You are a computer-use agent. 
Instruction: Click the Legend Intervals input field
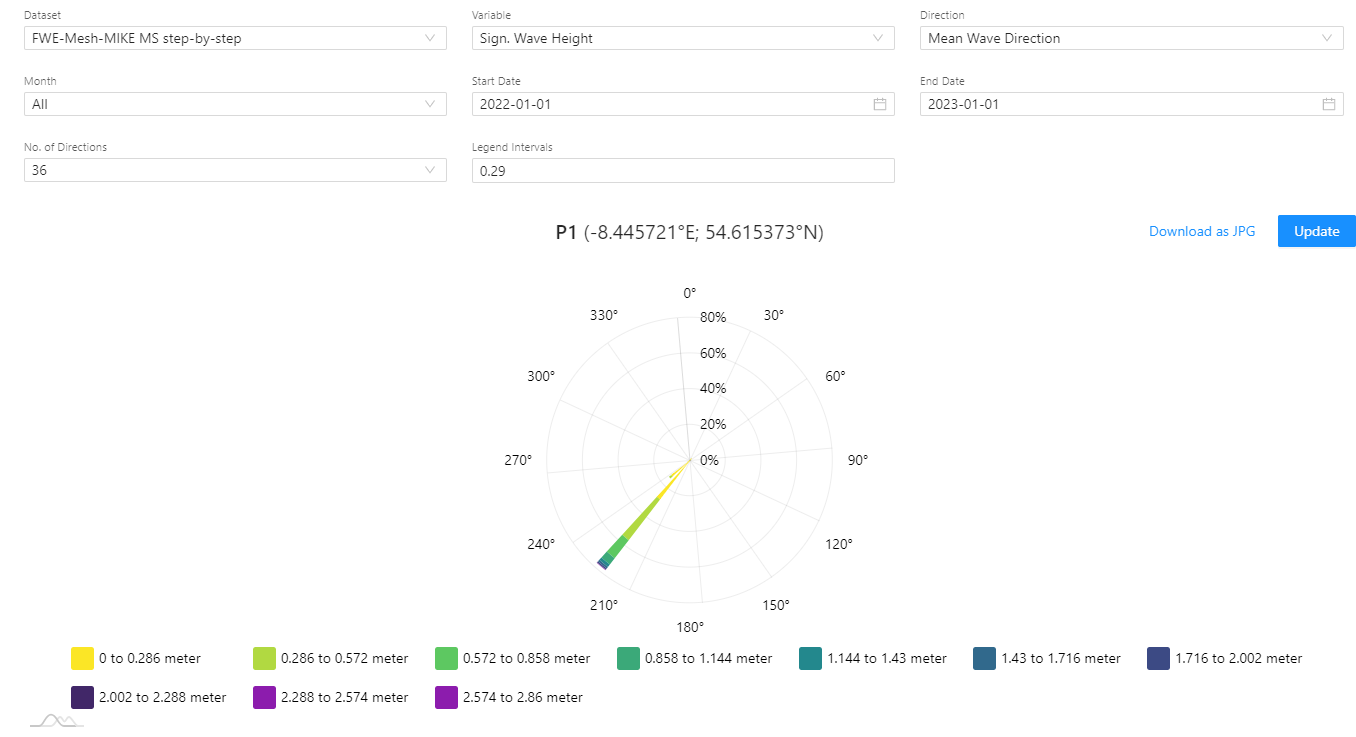pyautogui.click(x=683, y=170)
